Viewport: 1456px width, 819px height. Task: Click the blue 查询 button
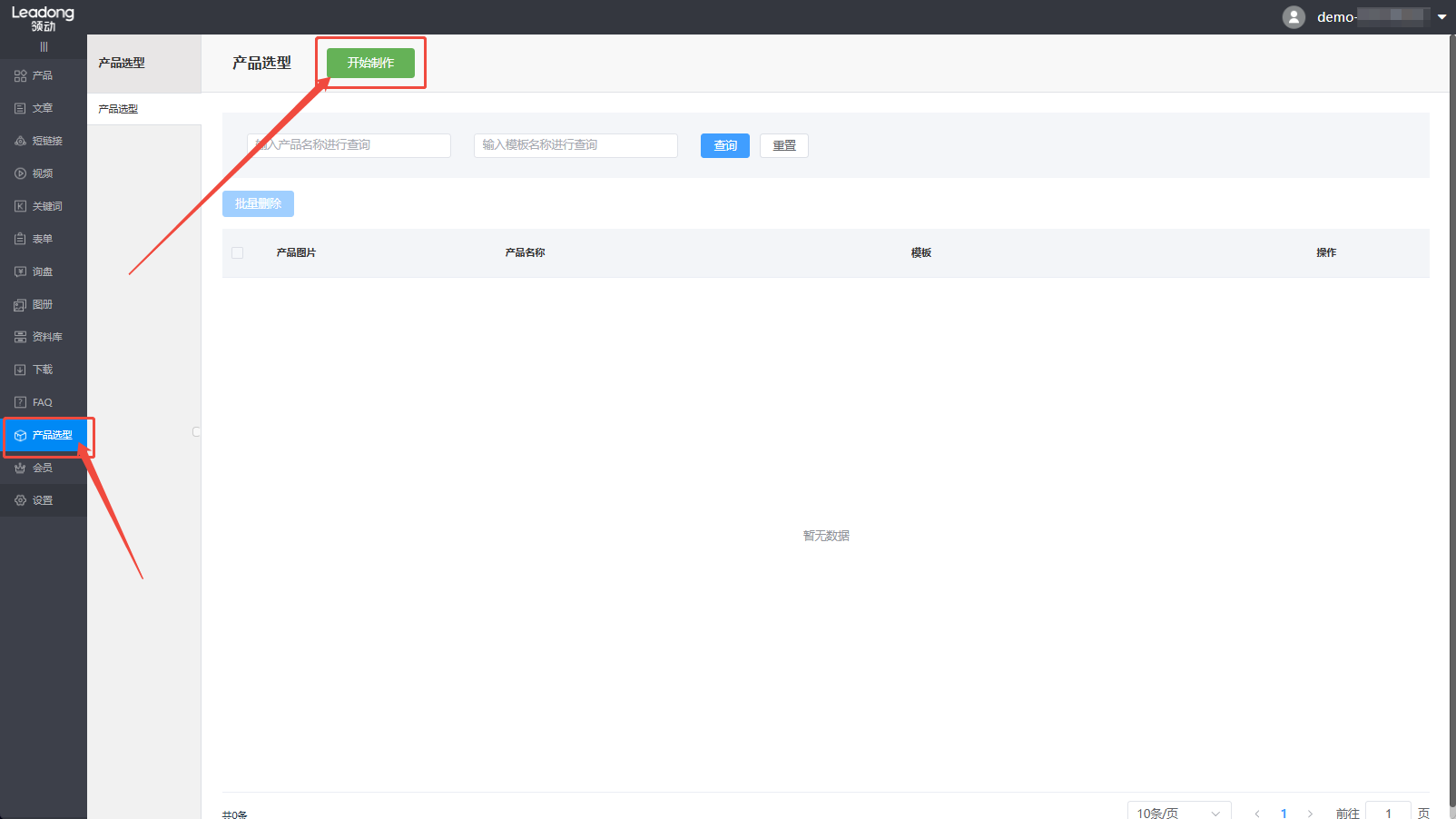[x=724, y=145]
